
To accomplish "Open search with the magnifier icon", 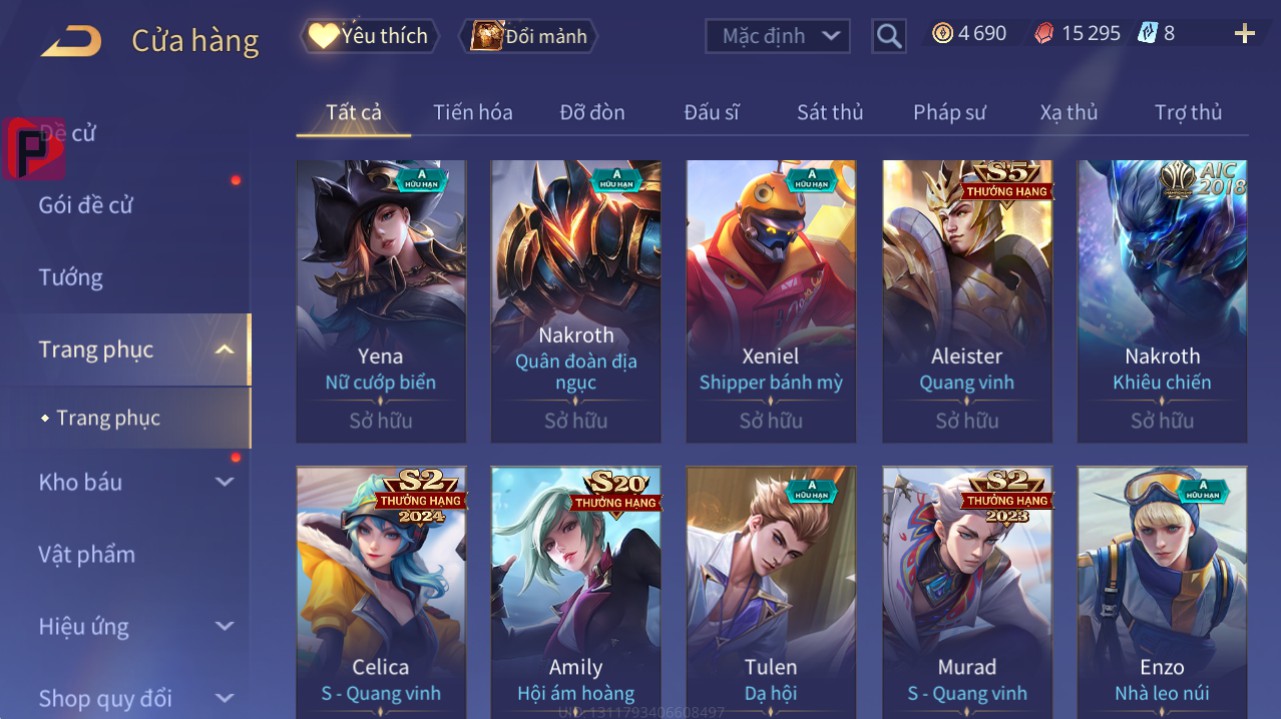I will point(888,37).
